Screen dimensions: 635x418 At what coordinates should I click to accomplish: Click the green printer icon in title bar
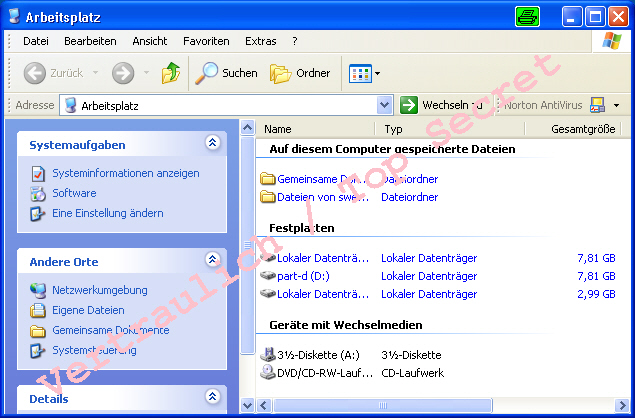click(526, 16)
